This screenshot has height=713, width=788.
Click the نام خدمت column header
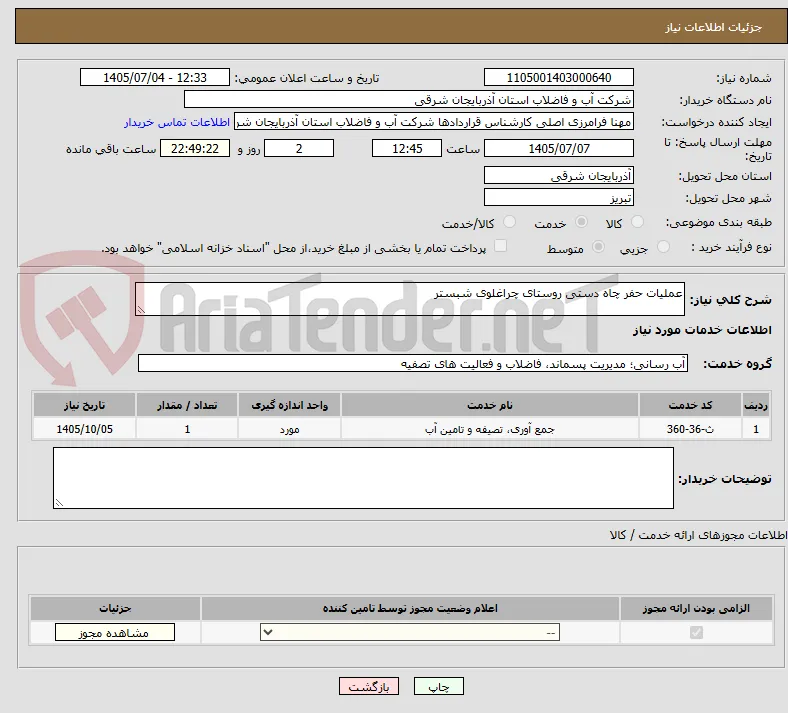(x=490, y=405)
